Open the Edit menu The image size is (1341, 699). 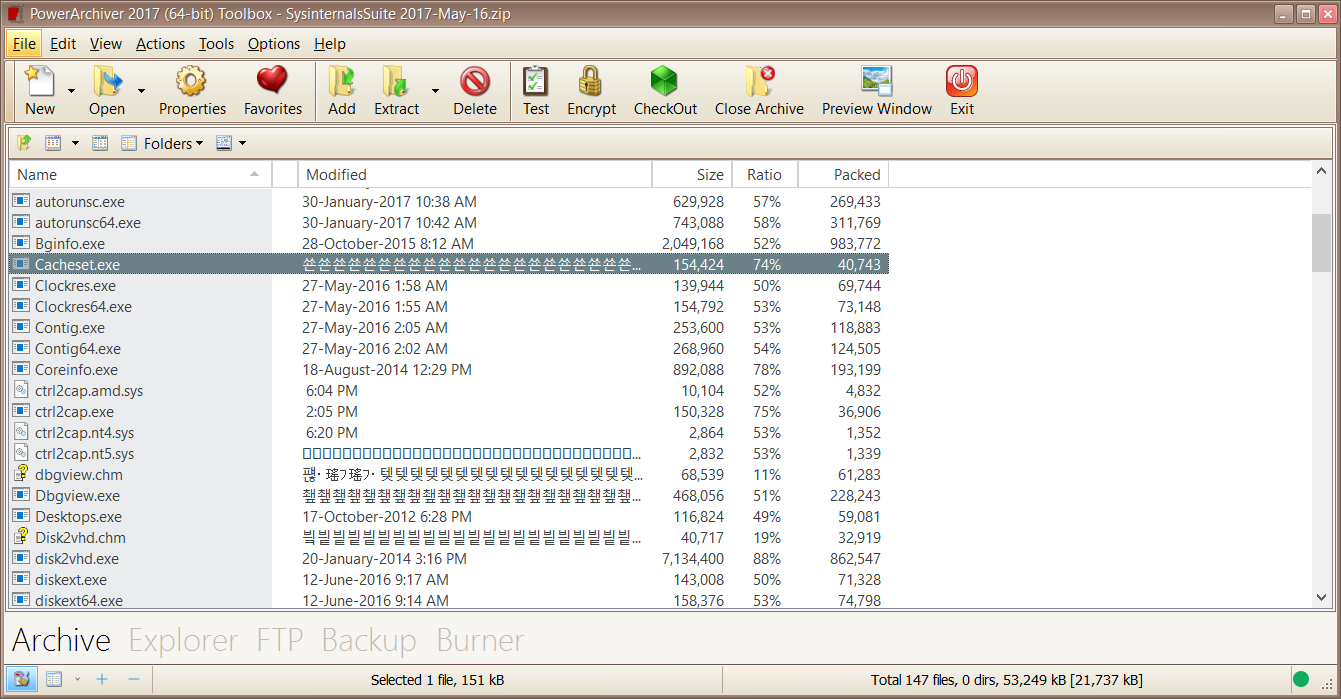click(63, 43)
